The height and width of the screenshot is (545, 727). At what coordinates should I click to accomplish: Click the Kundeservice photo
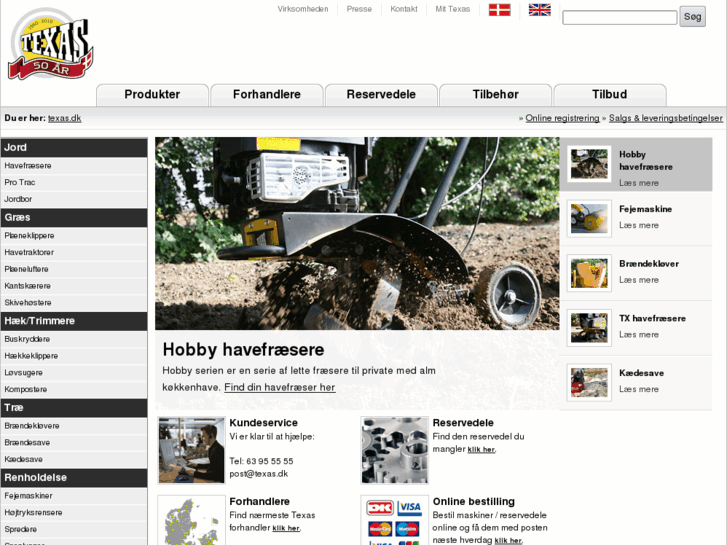click(x=191, y=450)
